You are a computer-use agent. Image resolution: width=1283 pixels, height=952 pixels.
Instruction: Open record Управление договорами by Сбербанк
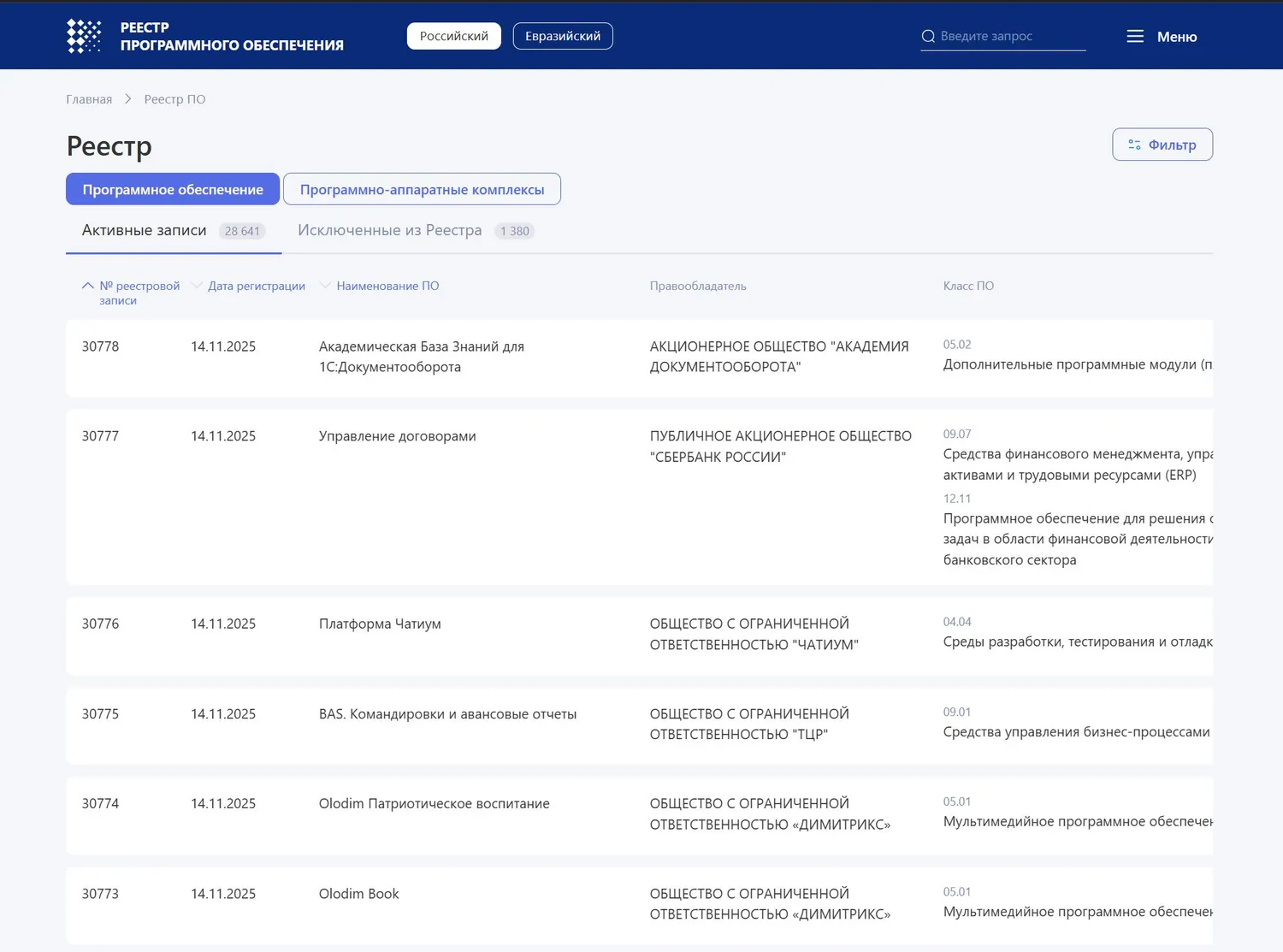(396, 436)
